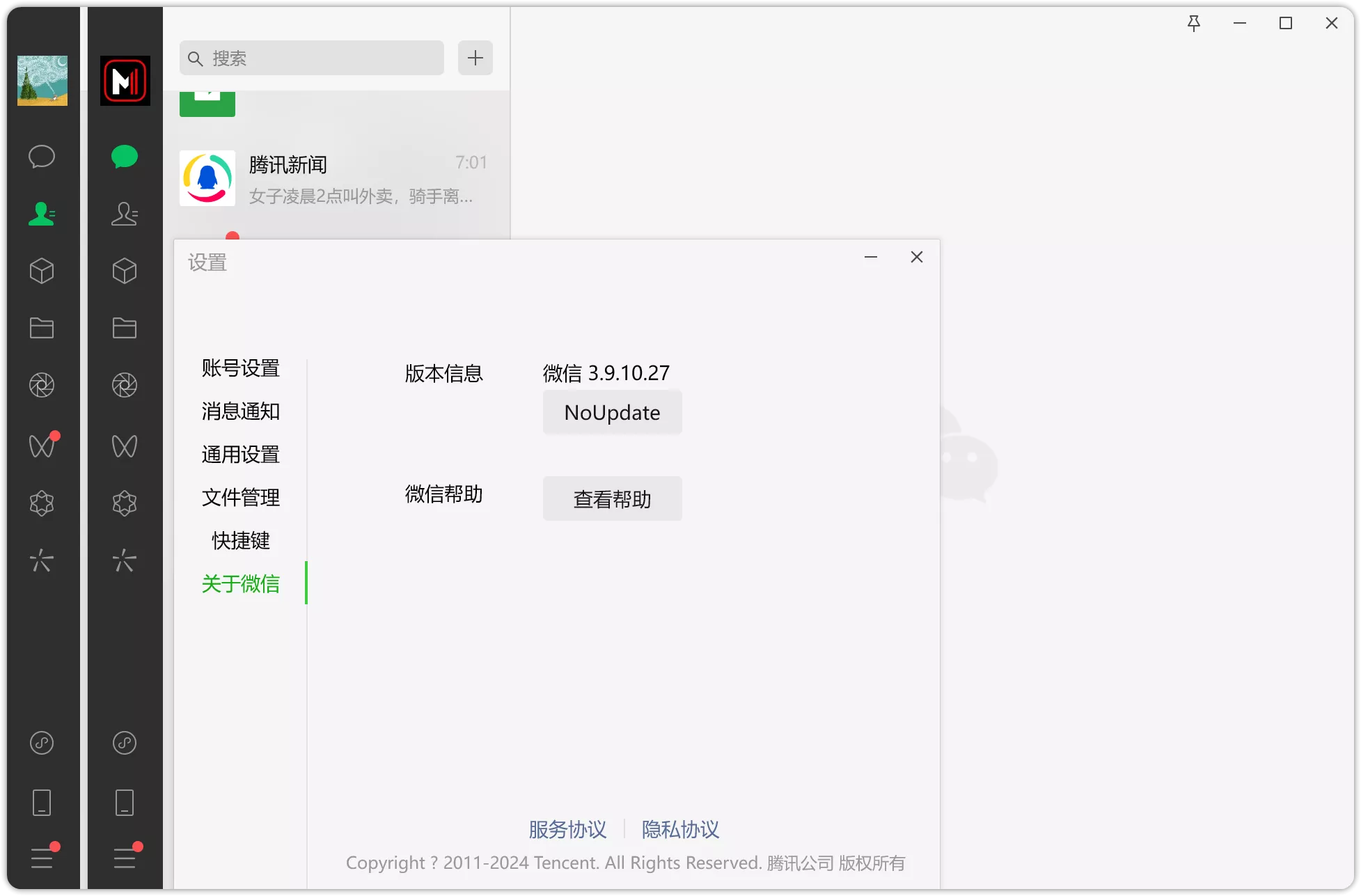Open Video Channels
Image resolution: width=1361 pixels, height=896 pixels.
42,446
